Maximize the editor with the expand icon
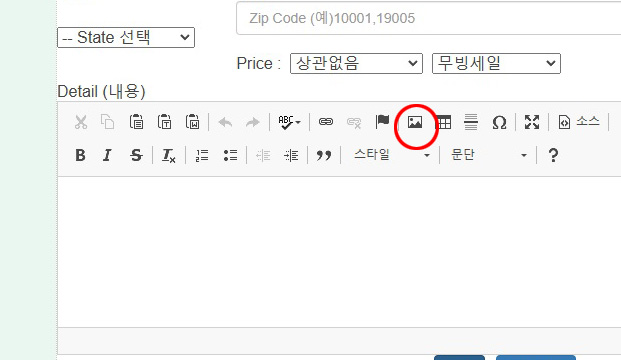This screenshot has width=621, height=360. tap(532, 122)
